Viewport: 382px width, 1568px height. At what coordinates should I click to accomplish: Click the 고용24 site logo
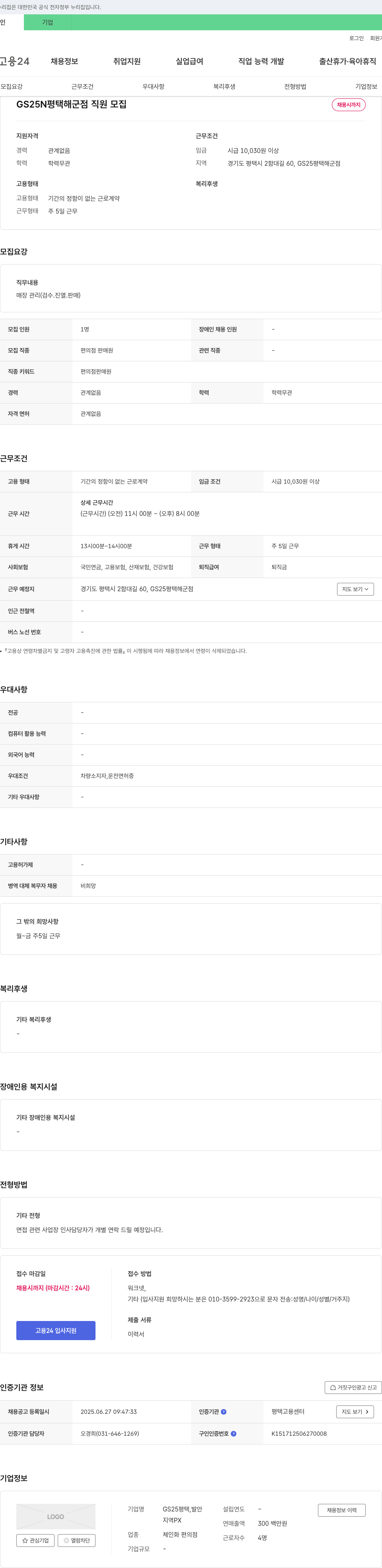tap(15, 61)
